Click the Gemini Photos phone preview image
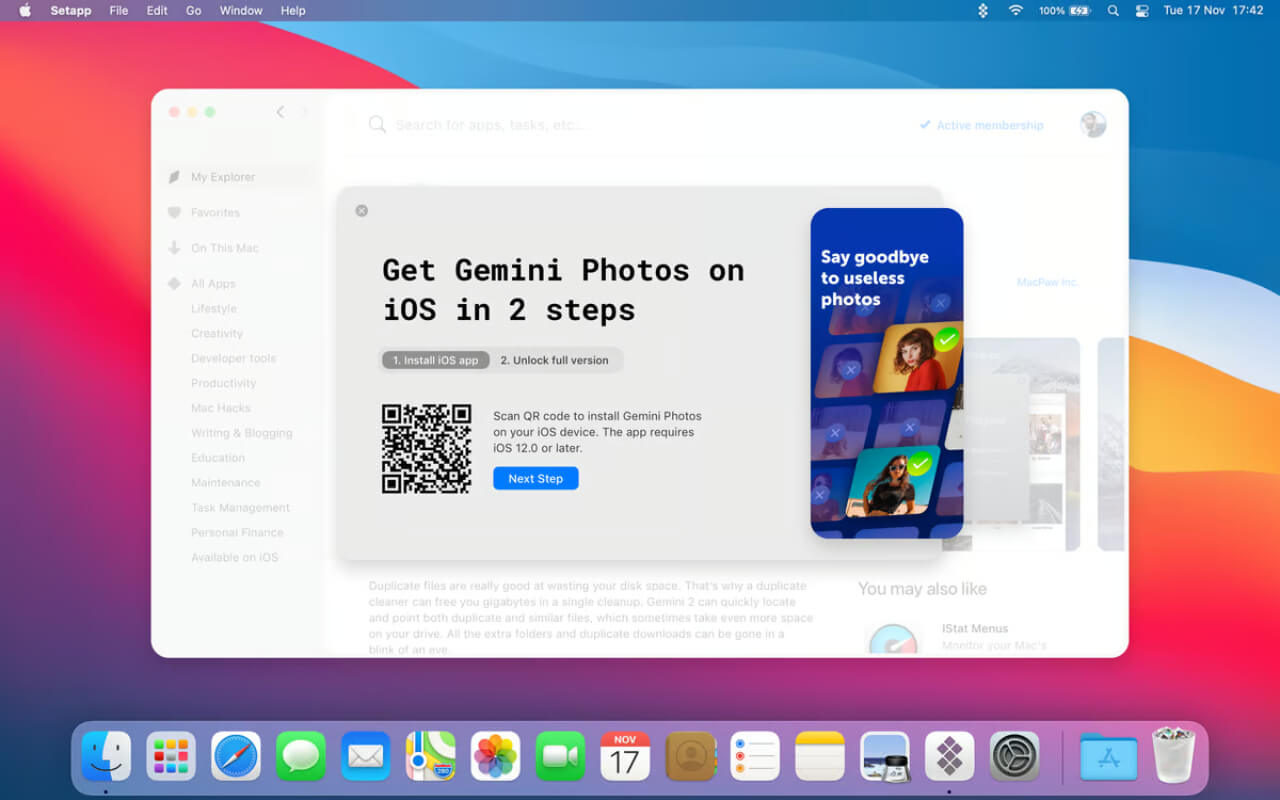Image resolution: width=1280 pixels, height=800 pixels. click(x=887, y=373)
